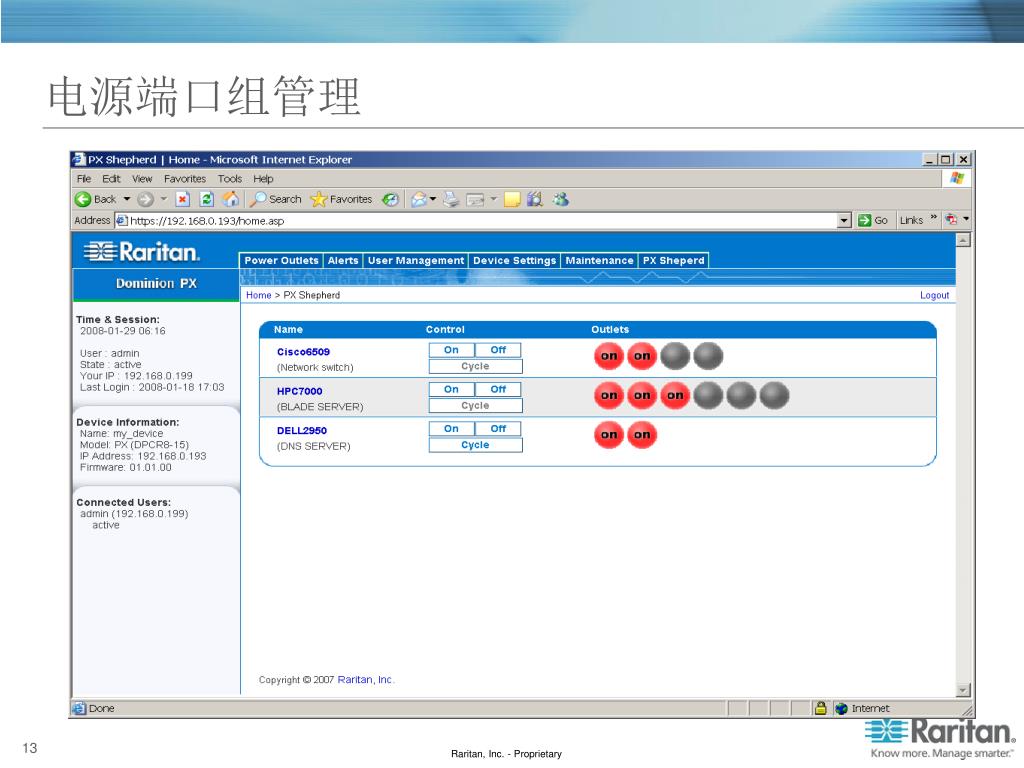Cycle power for HPC7000 group

tap(475, 406)
